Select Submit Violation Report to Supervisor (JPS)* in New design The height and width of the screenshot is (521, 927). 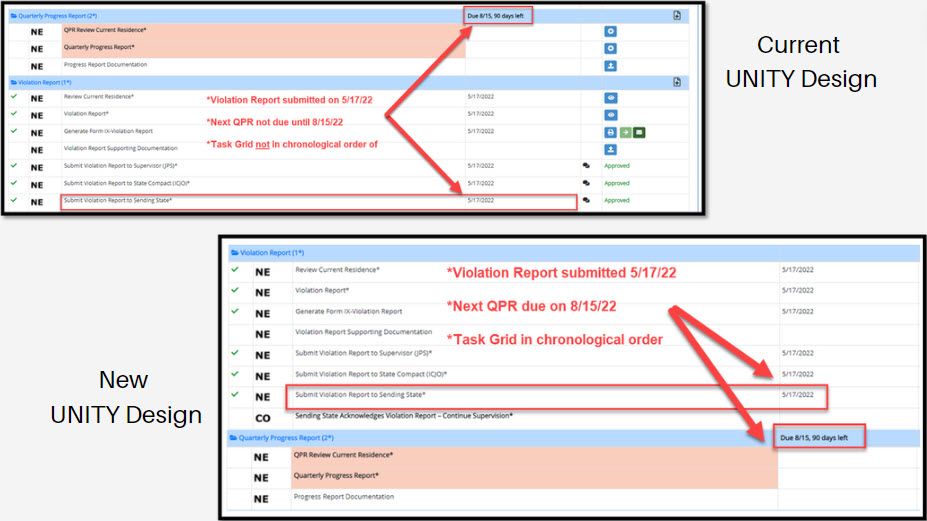(x=364, y=353)
